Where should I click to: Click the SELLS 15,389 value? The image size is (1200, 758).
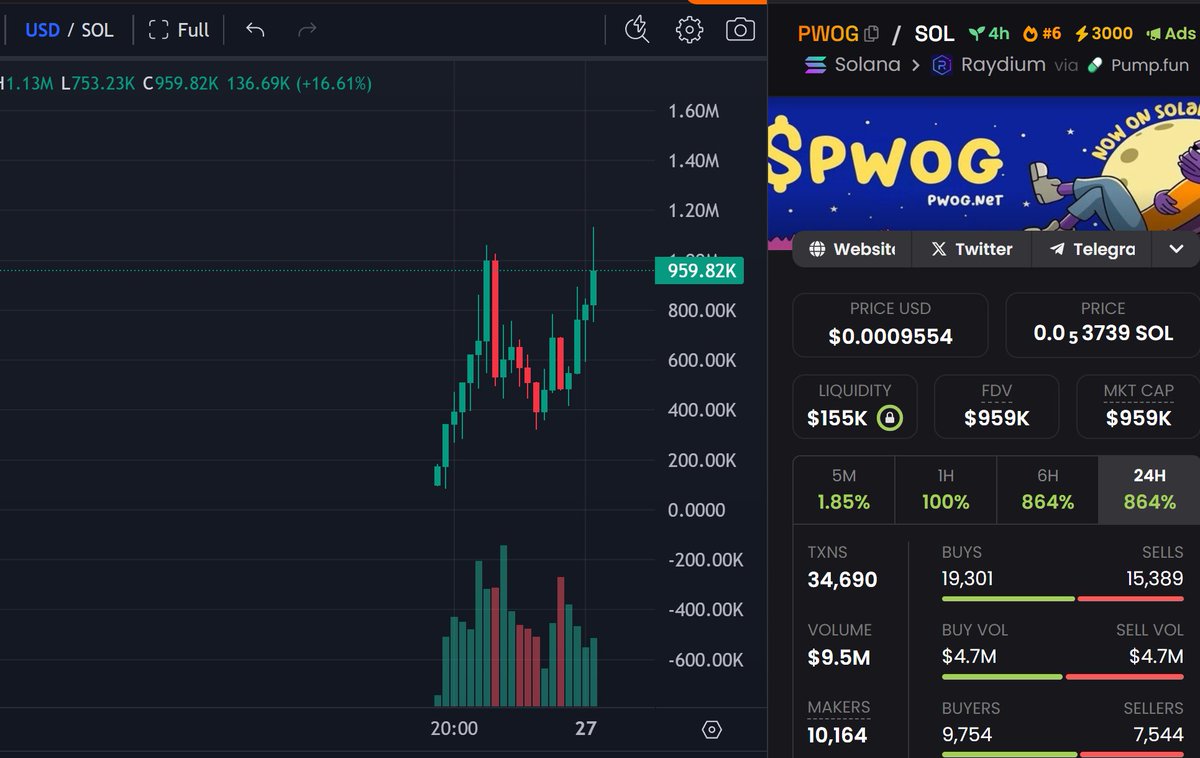pos(1156,578)
